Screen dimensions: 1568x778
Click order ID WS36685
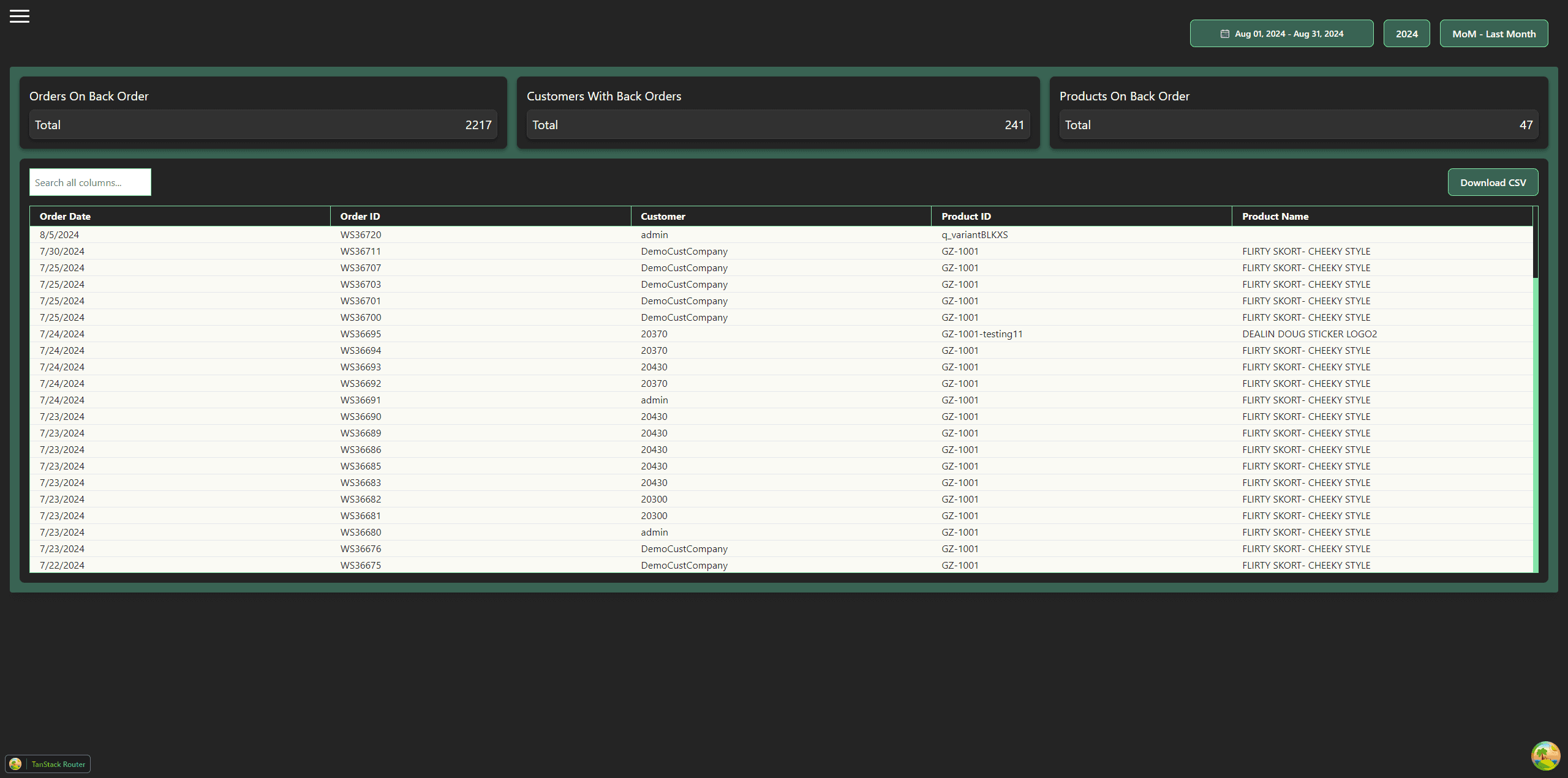[361, 466]
